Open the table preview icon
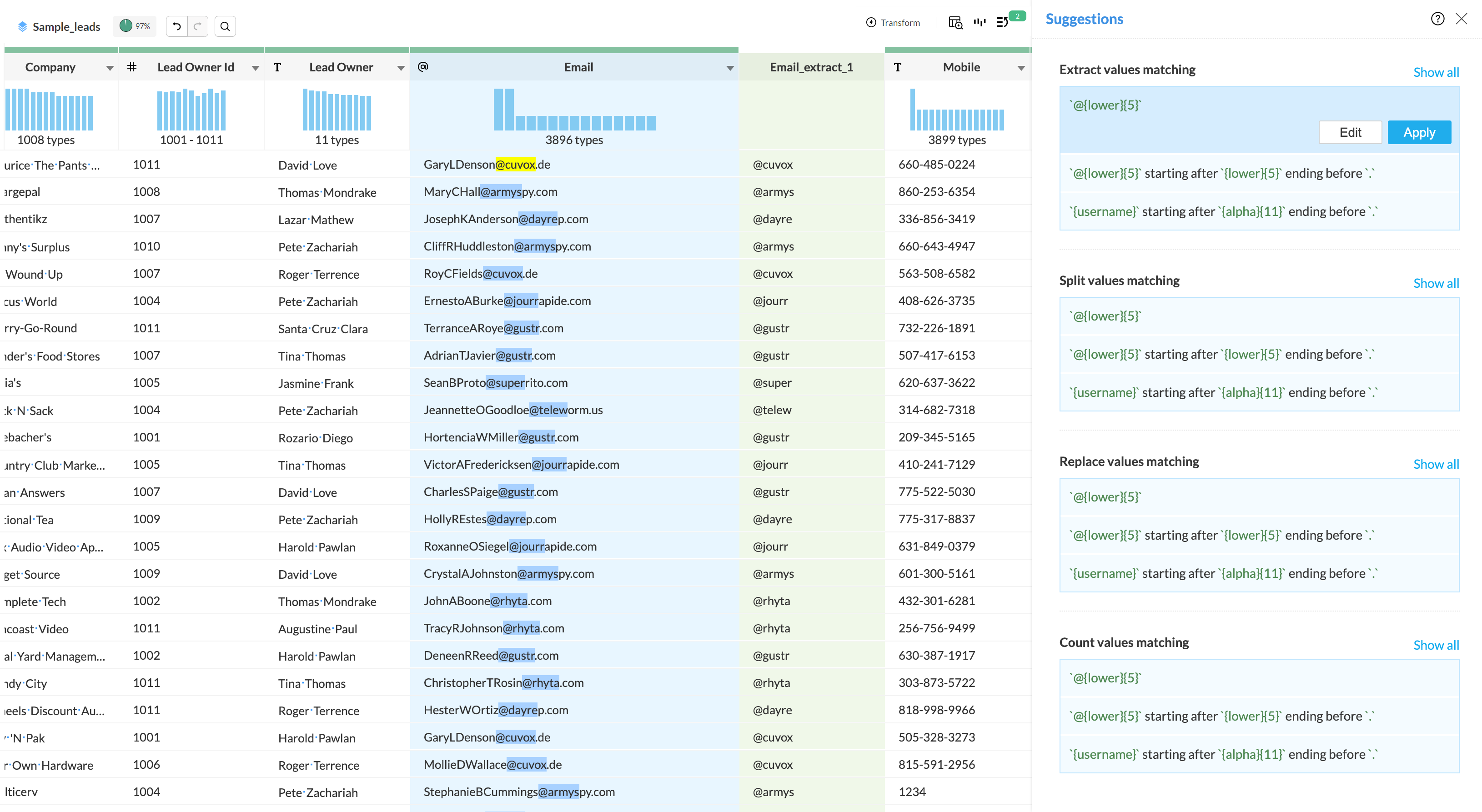1482x812 pixels. coord(955,23)
